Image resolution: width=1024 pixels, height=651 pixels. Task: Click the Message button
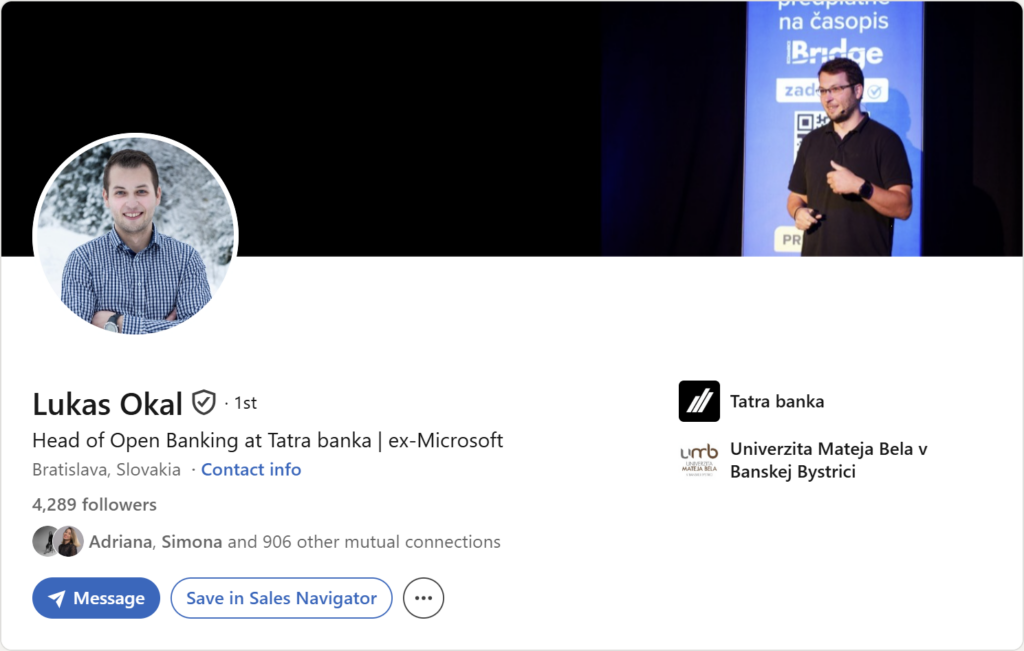coord(96,598)
